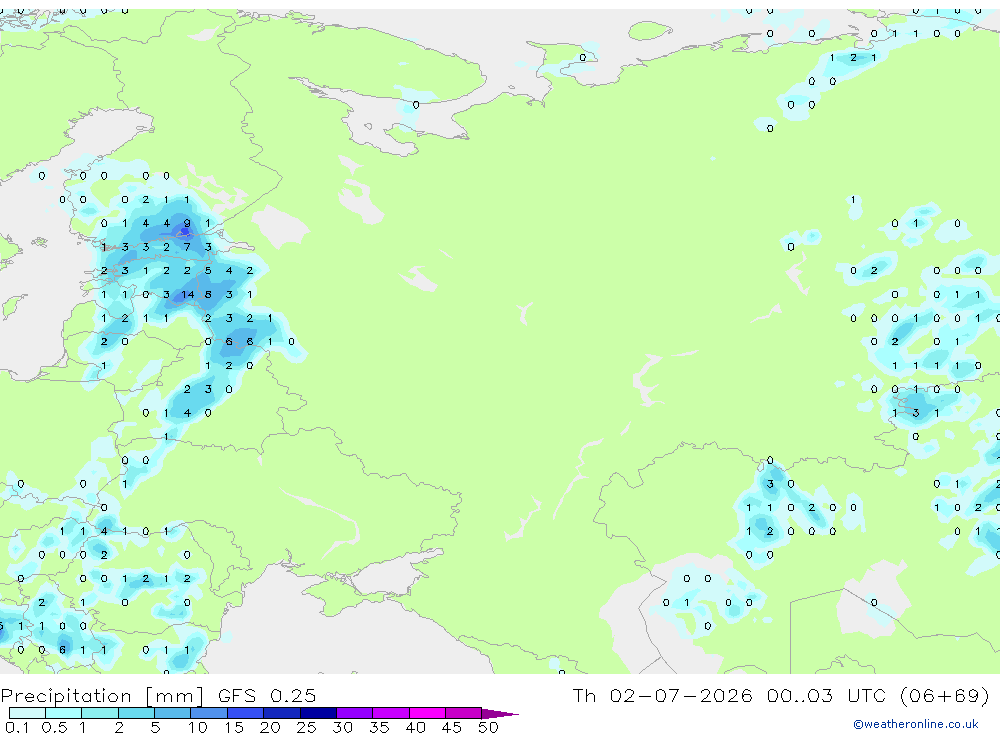
Task: Click the legend label '25'
Action: point(306,727)
